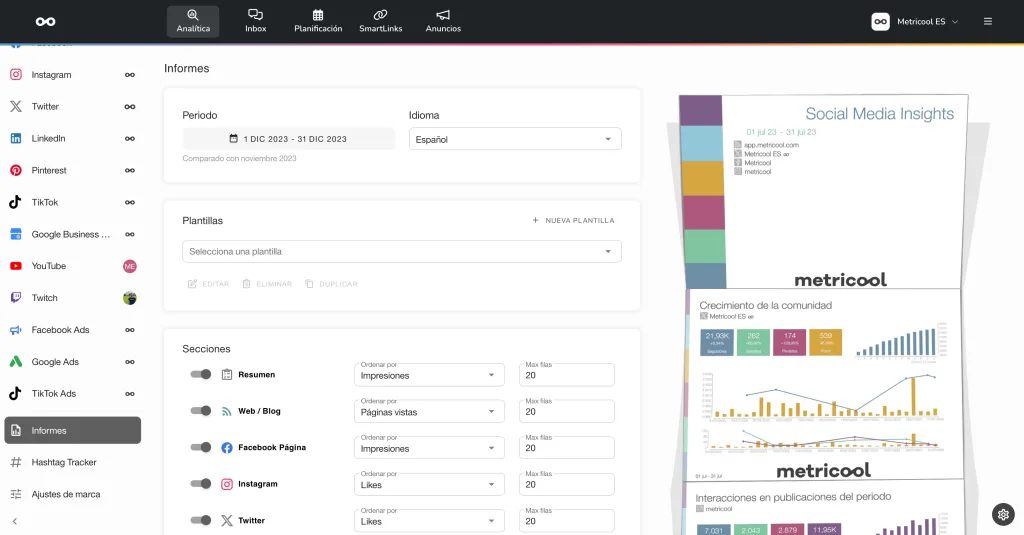Click the Hashtag Tracker hash icon
Viewport: 1024px width, 535px height.
16,462
